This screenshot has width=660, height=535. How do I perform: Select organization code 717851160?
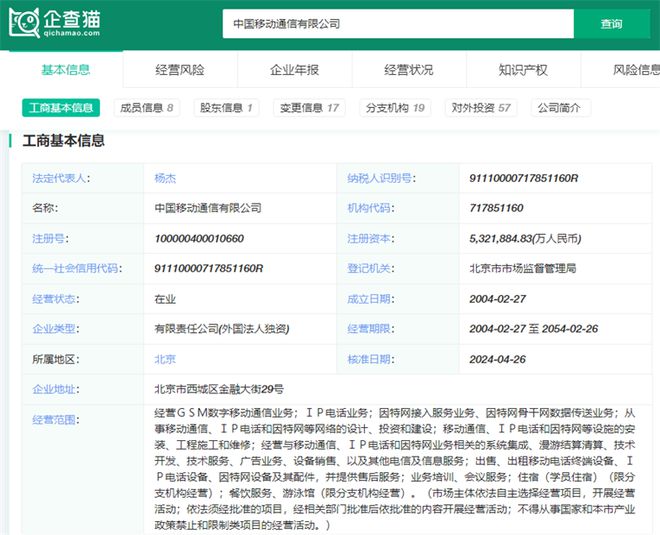click(496, 208)
